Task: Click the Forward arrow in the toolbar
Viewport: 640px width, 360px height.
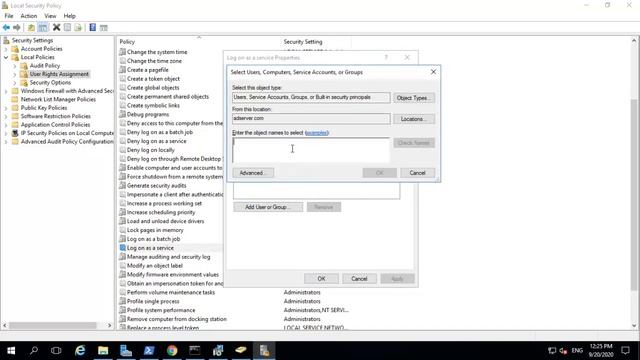Action: [17, 27]
